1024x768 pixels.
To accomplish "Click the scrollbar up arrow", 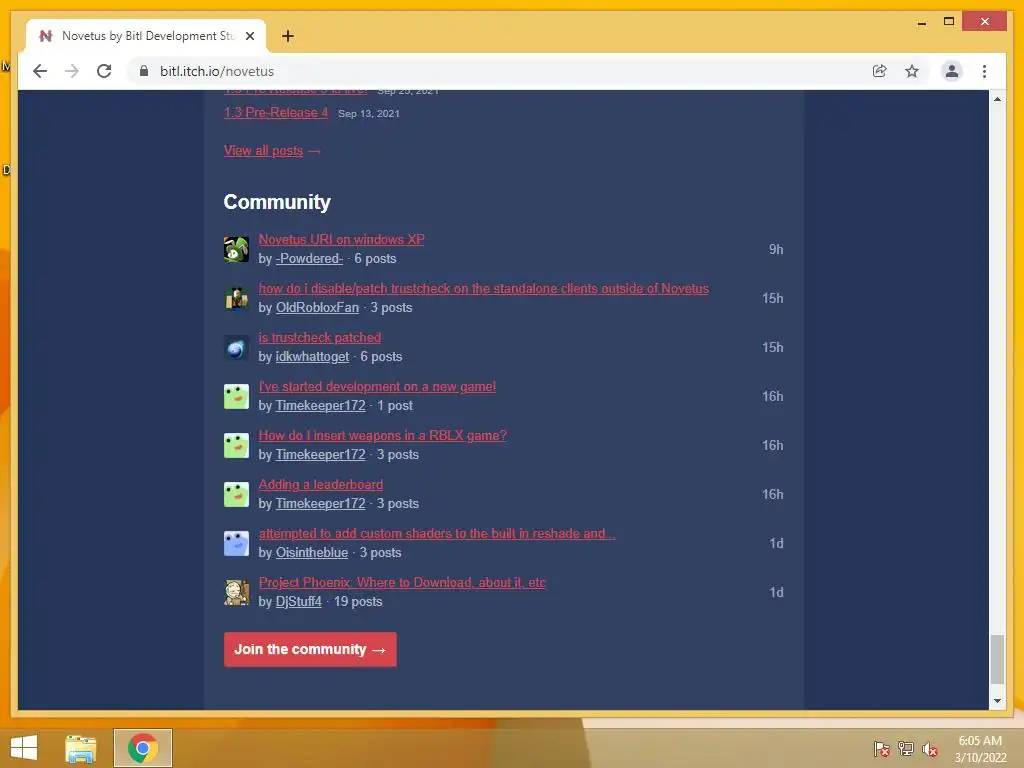I will click(x=997, y=99).
